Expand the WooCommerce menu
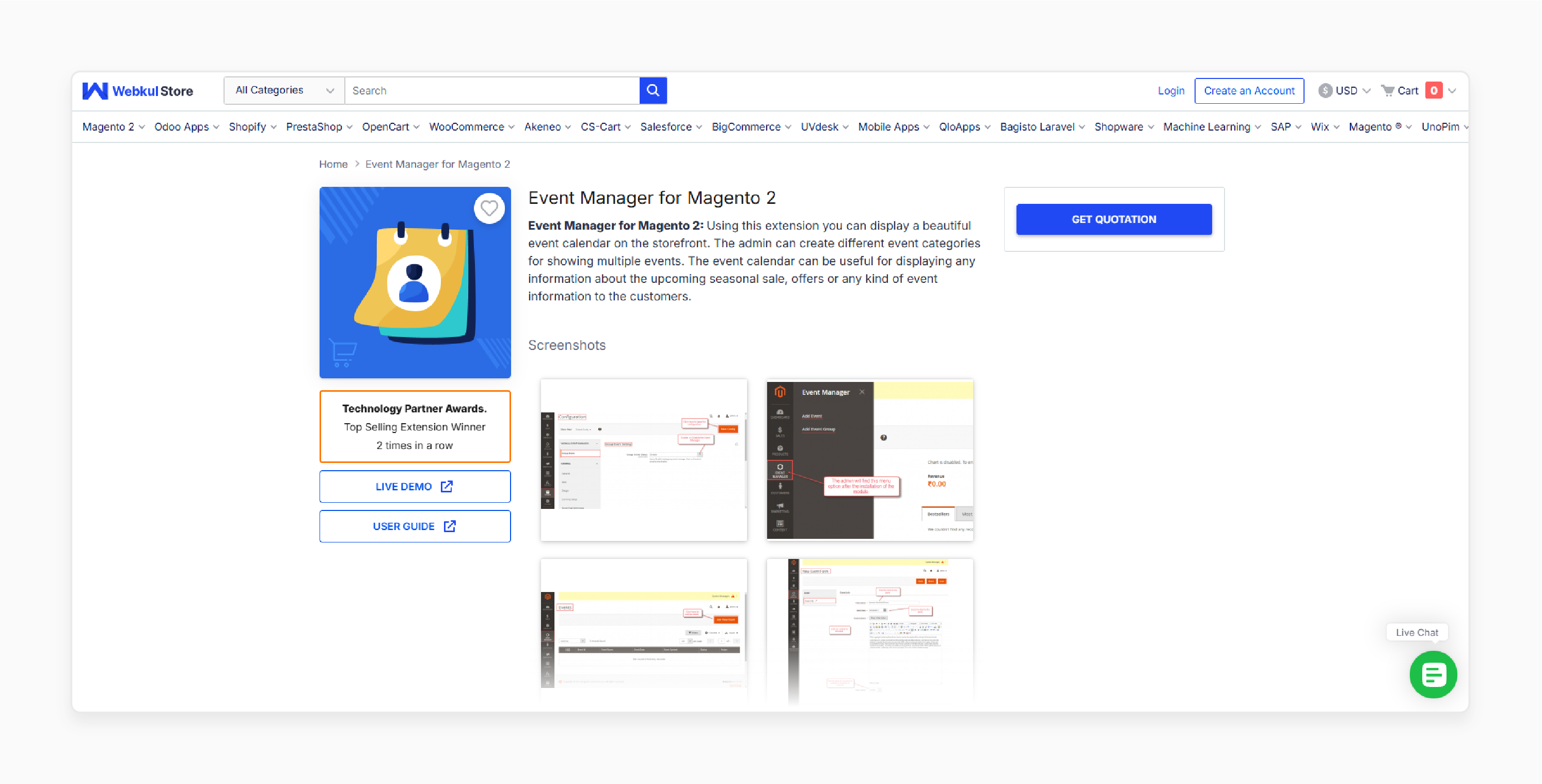This screenshot has height=784, width=1542. pos(472,127)
